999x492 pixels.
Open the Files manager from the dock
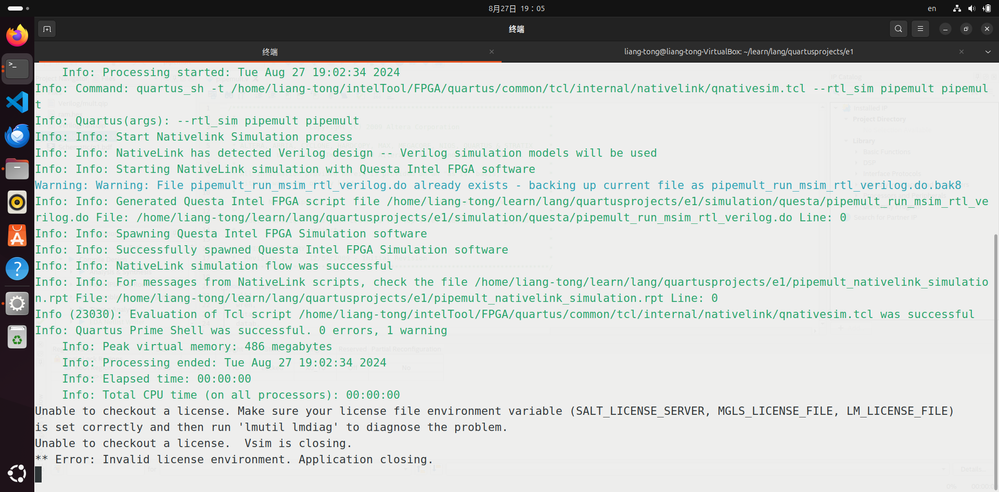click(x=17, y=169)
